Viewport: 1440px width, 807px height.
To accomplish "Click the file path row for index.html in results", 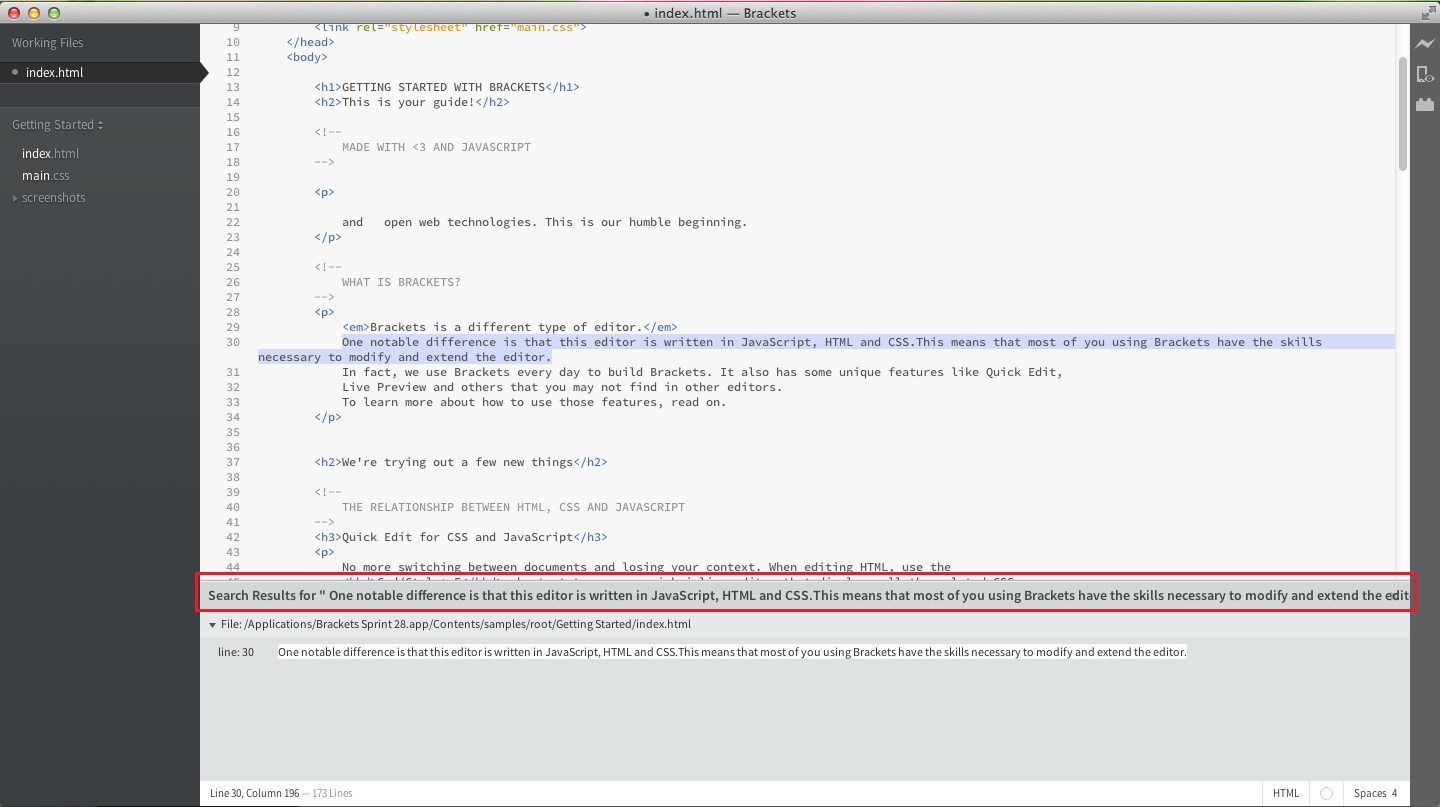I will [805, 624].
